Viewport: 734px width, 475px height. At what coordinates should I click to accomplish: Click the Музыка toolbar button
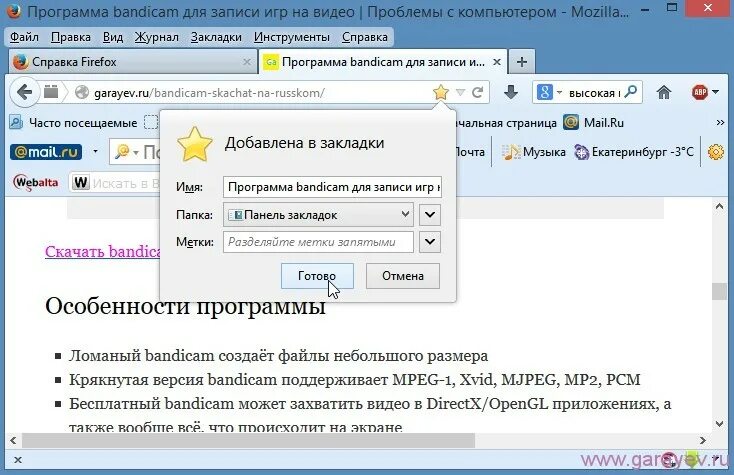coord(534,152)
